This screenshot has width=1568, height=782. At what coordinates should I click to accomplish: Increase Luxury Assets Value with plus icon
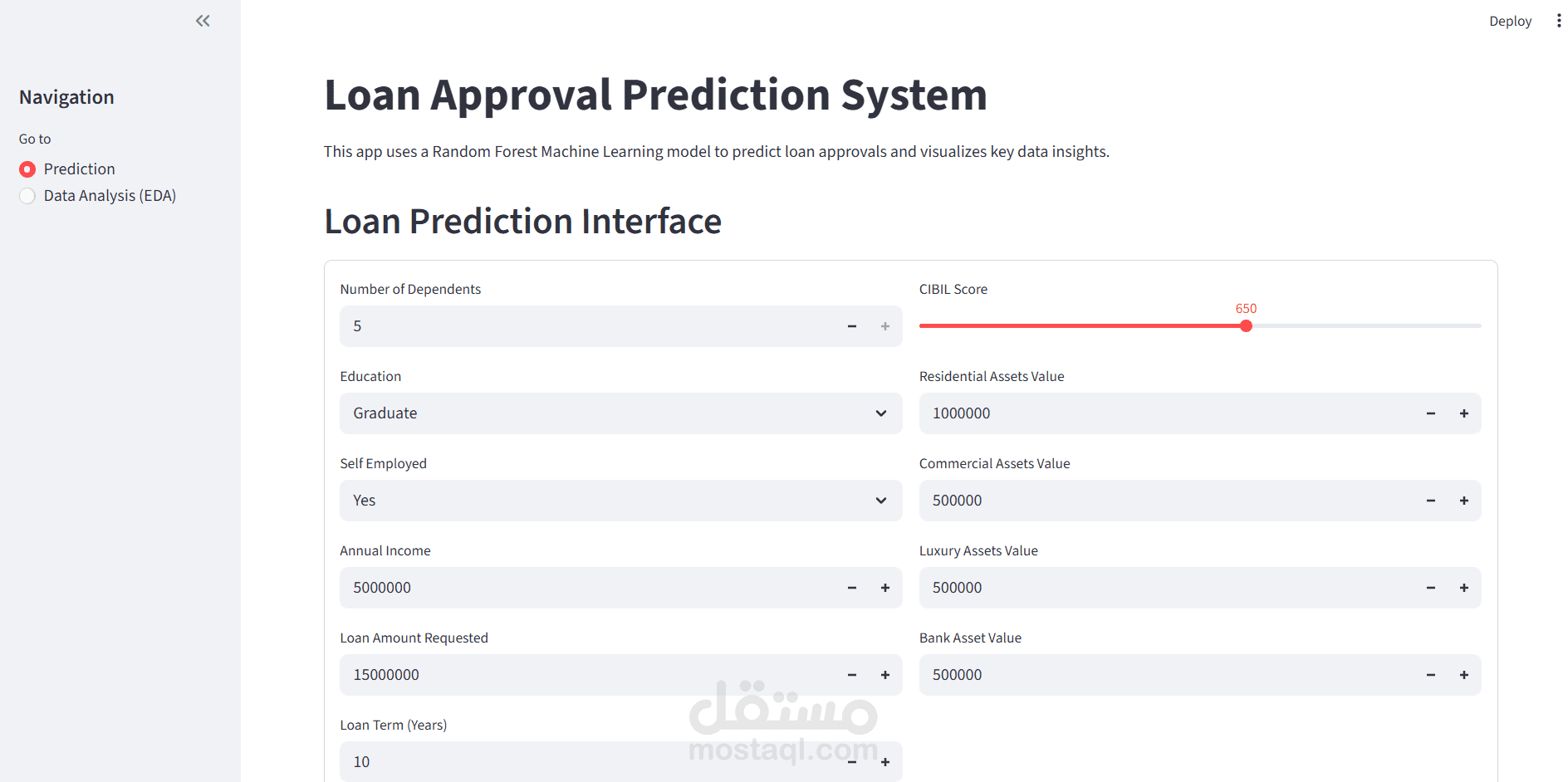coord(1464,588)
